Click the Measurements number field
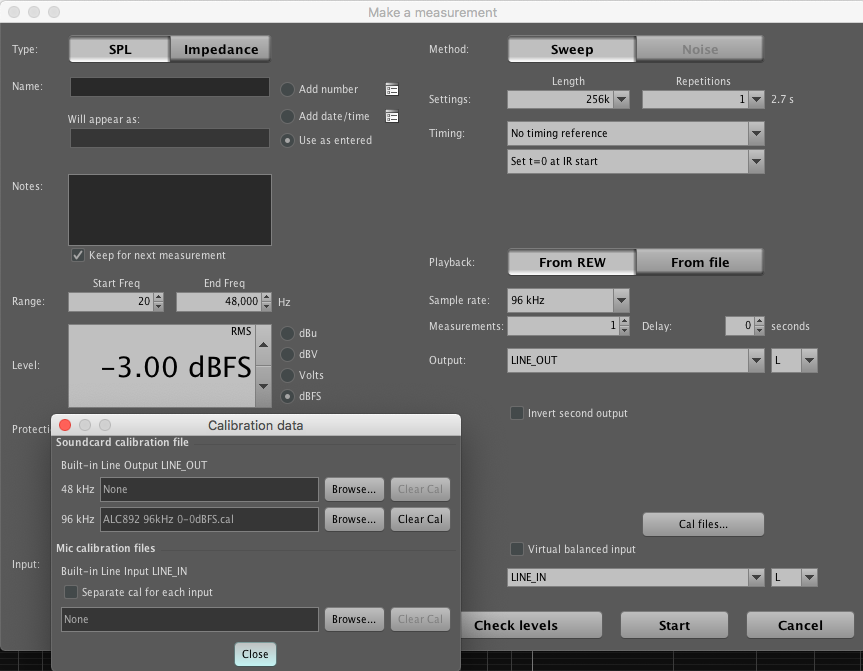The height and width of the screenshot is (671, 863). tap(564, 326)
